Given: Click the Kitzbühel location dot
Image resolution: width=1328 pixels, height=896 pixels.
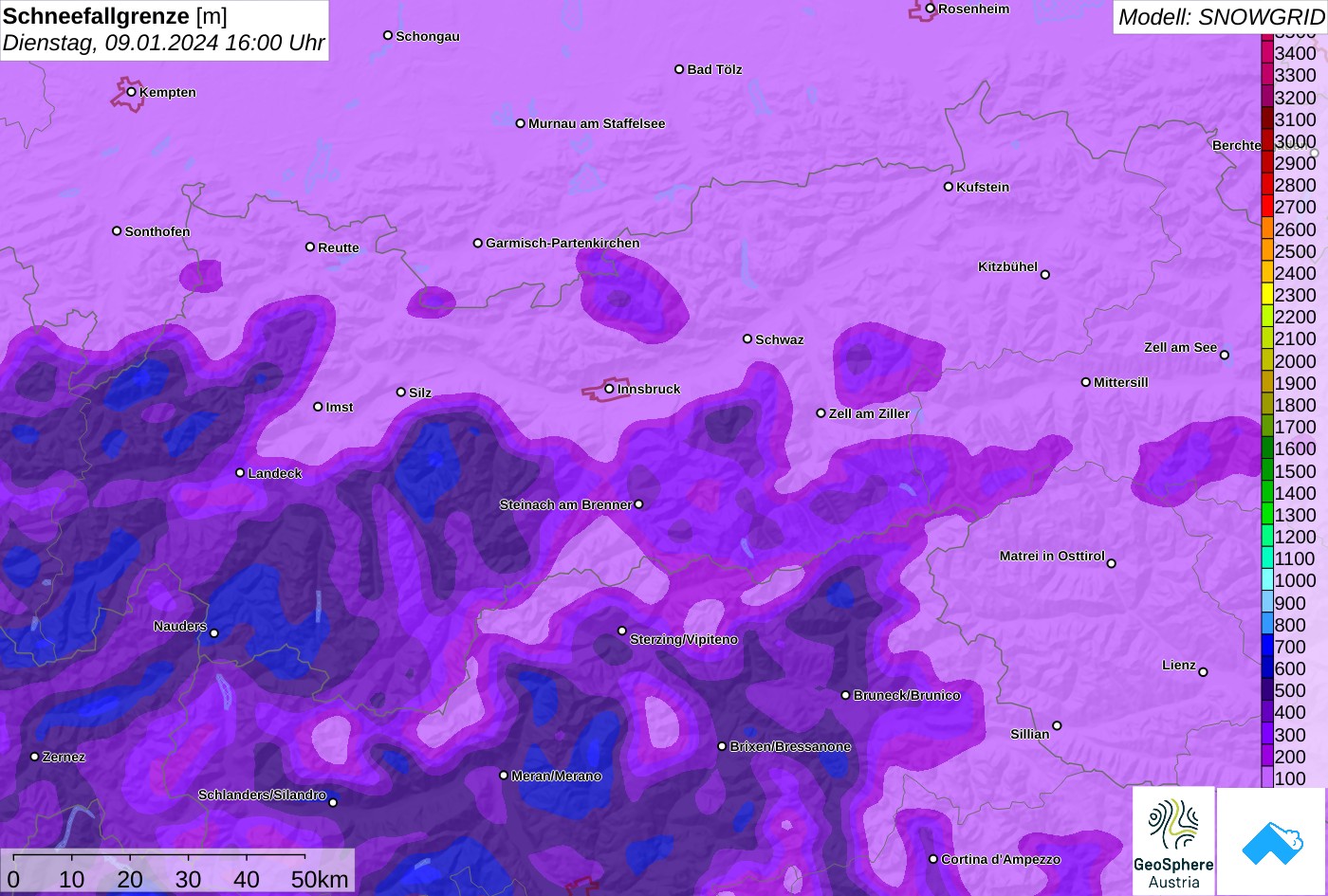Looking at the screenshot, I should [x=1044, y=275].
